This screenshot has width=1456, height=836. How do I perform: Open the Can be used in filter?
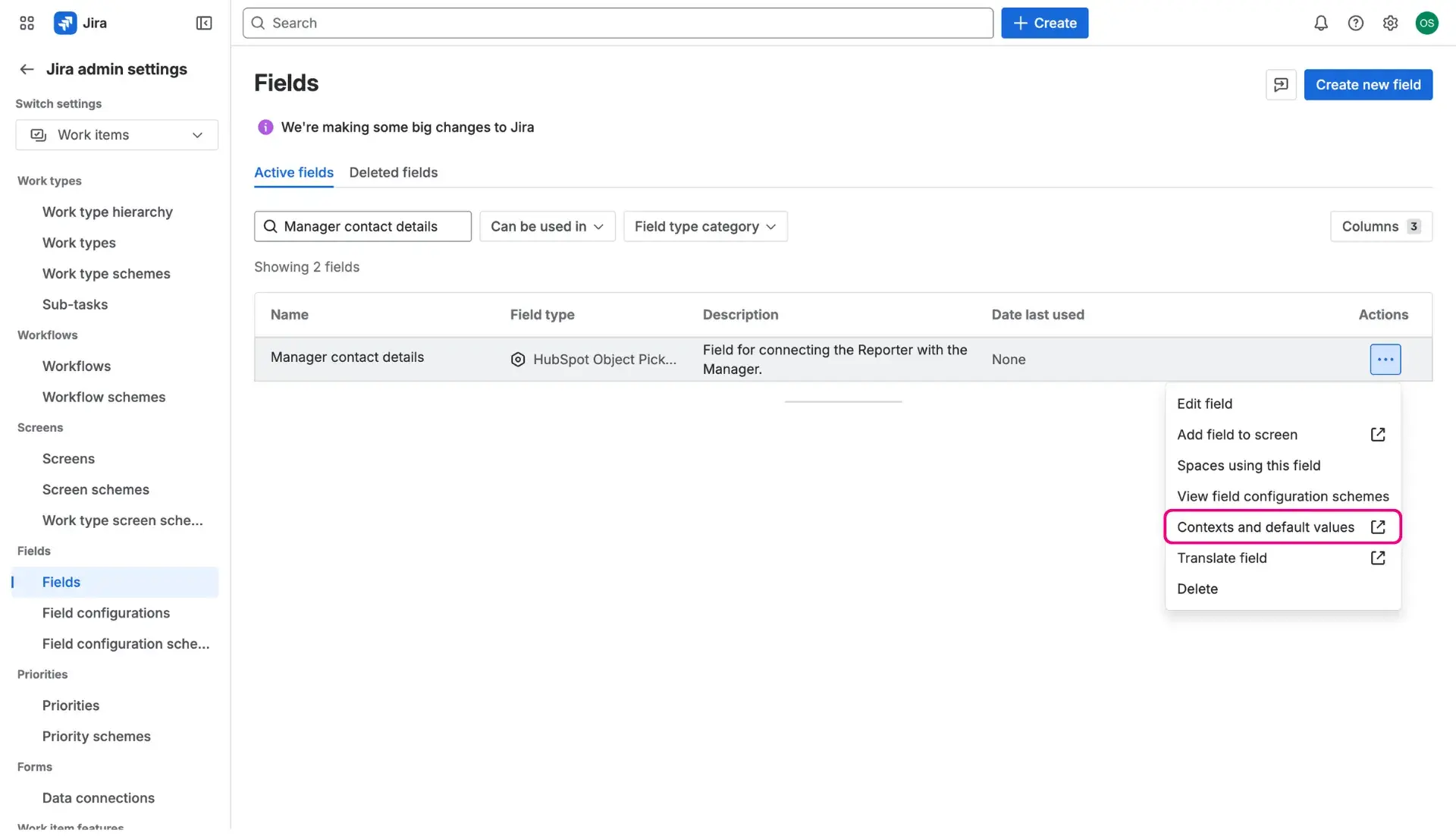(x=547, y=226)
